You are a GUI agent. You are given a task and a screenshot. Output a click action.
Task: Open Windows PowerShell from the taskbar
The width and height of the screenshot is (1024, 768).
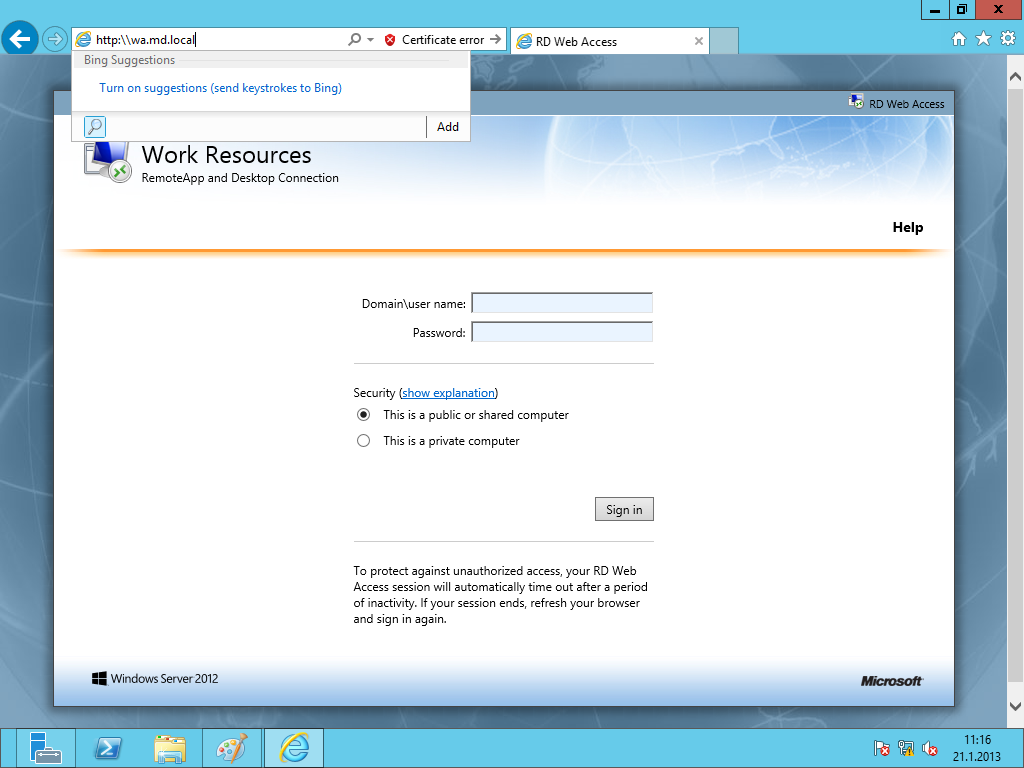(x=108, y=748)
